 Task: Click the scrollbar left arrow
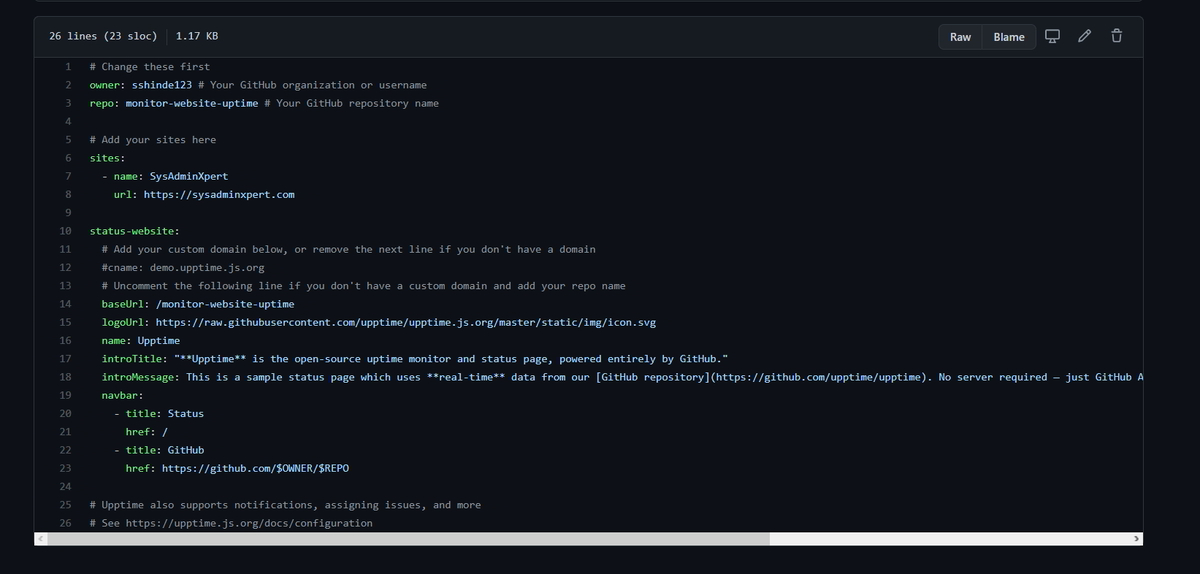click(41, 538)
